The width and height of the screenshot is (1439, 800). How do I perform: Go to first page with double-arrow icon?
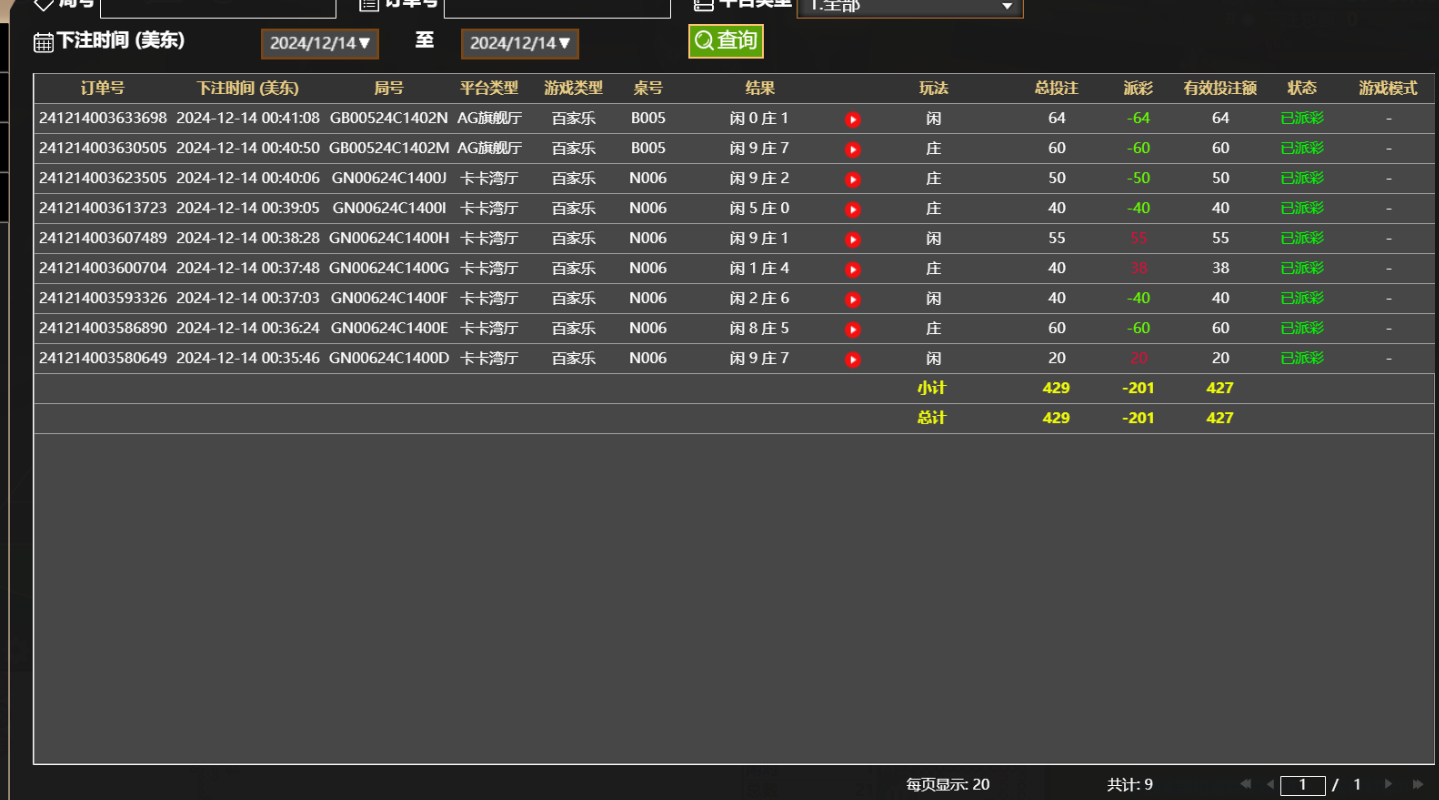coord(1244,784)
